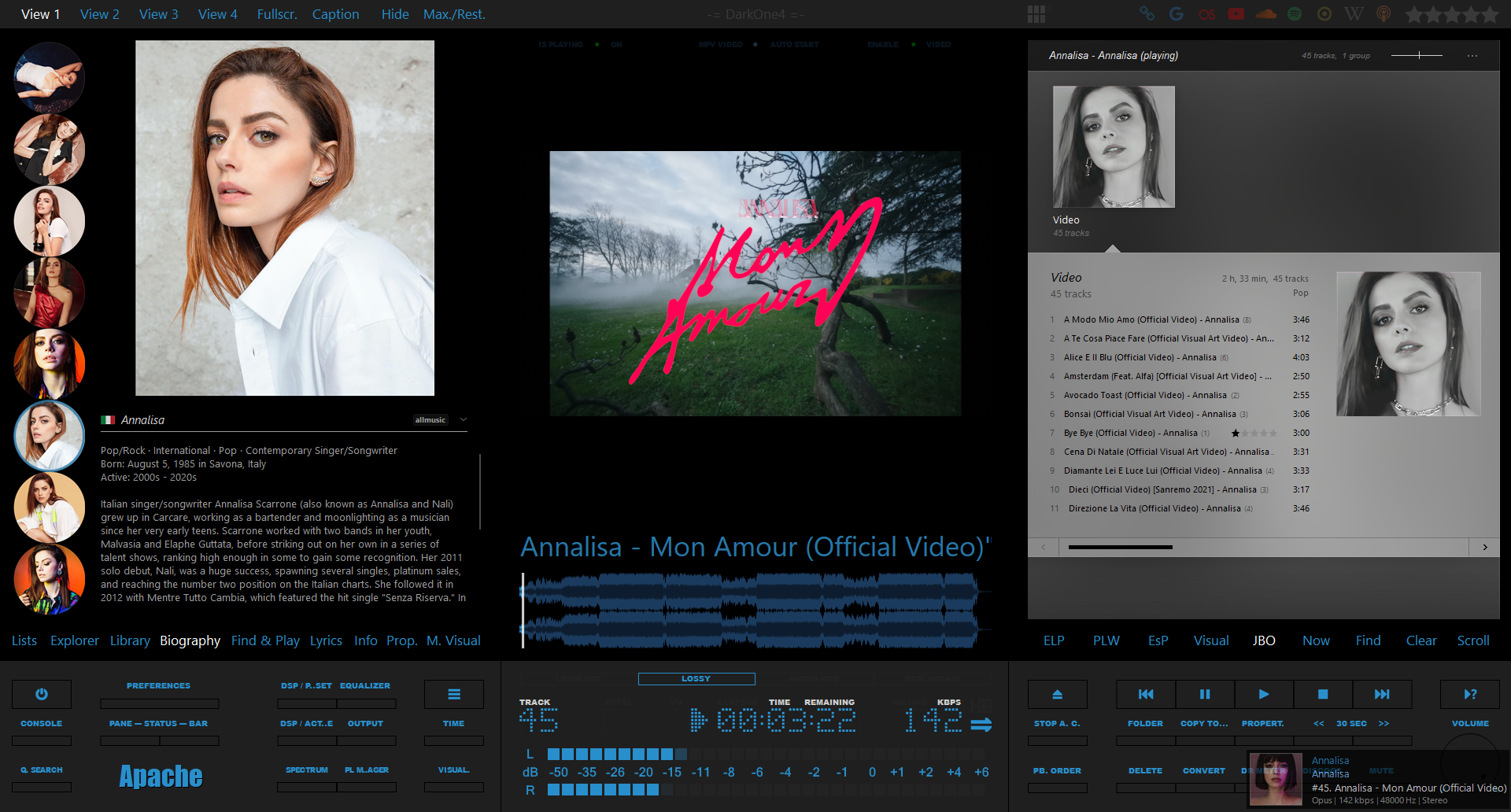Toggle PB. ORDER setting

tap(1058, 788)
